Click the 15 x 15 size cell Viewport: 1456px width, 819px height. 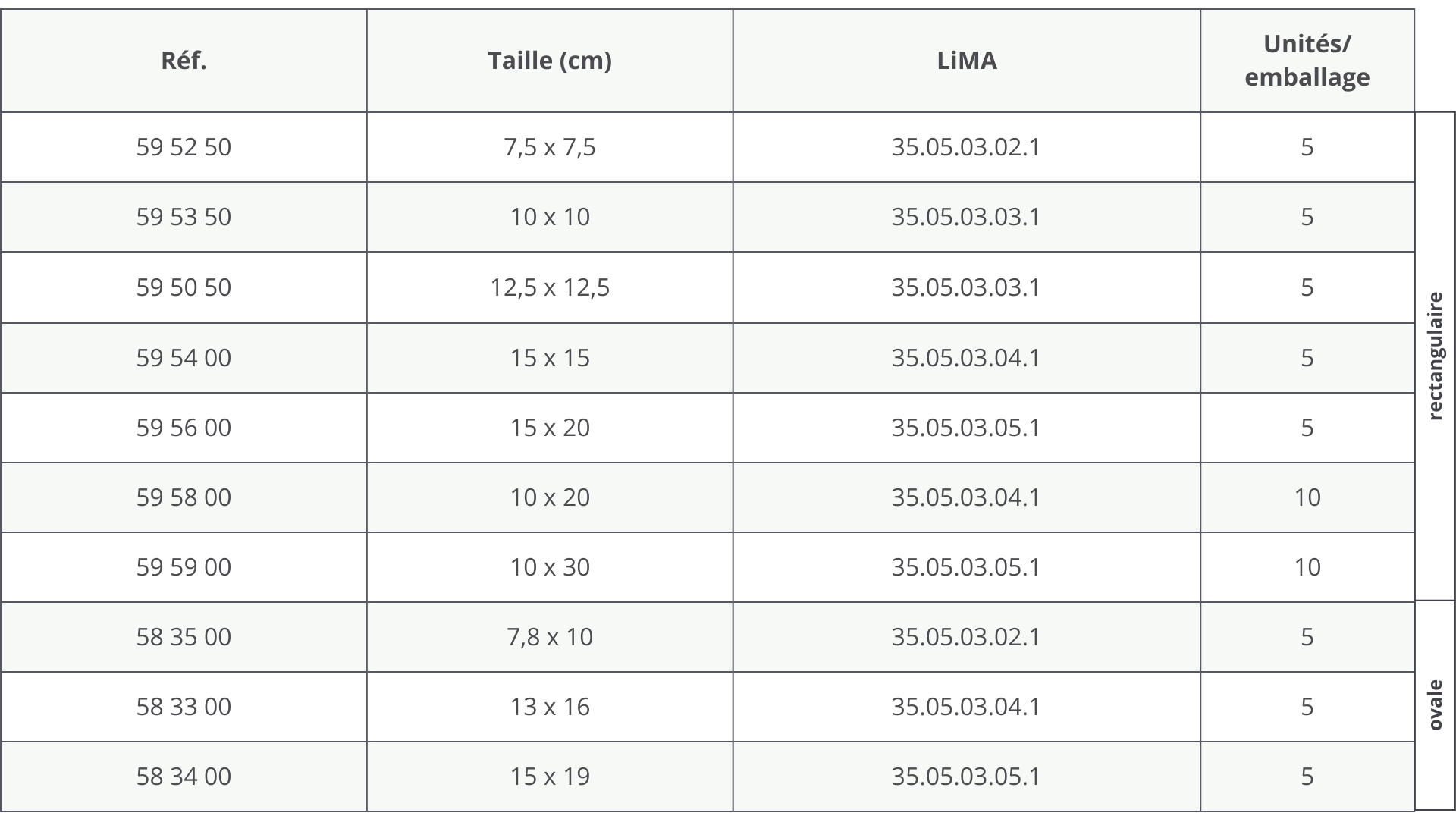(x=550, y=358)
